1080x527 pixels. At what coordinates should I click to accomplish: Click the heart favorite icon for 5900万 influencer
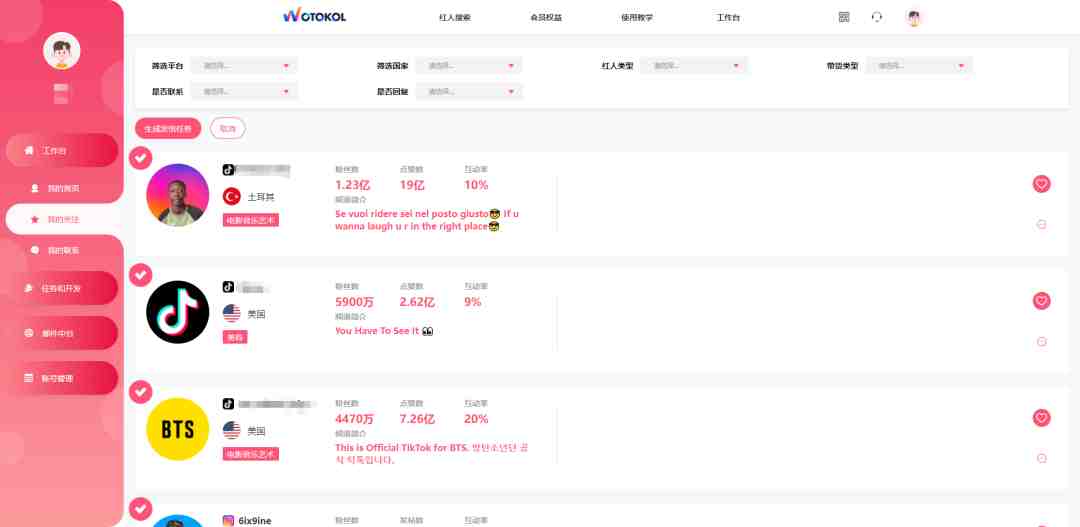pyautogui.click(x=1041, y=301)
